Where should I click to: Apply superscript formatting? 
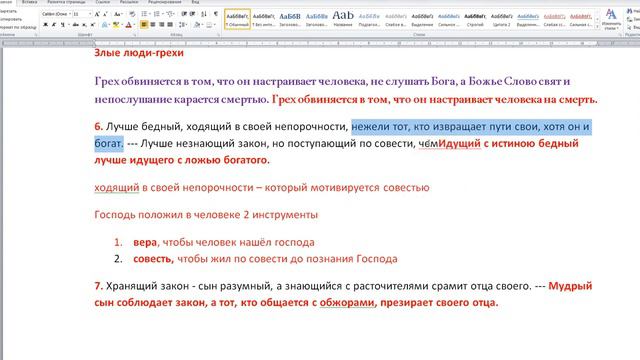tap(93, 25)
